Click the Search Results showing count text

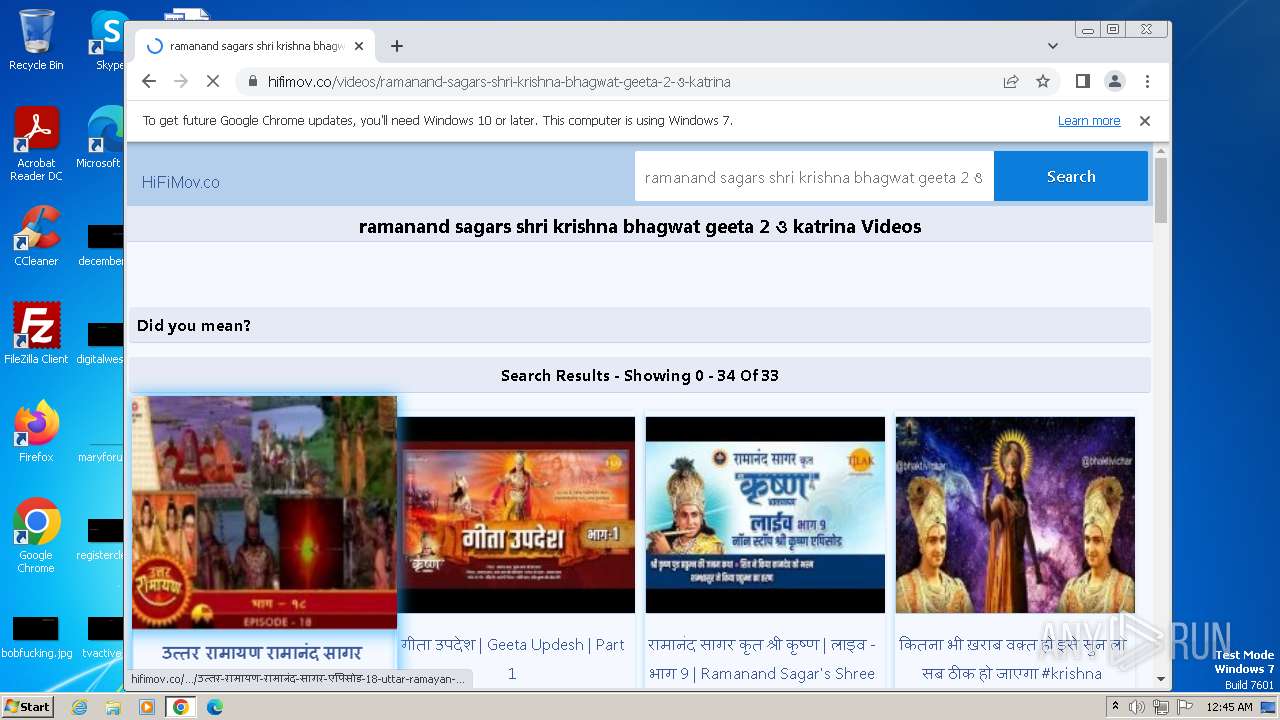(x=640, y=376)
